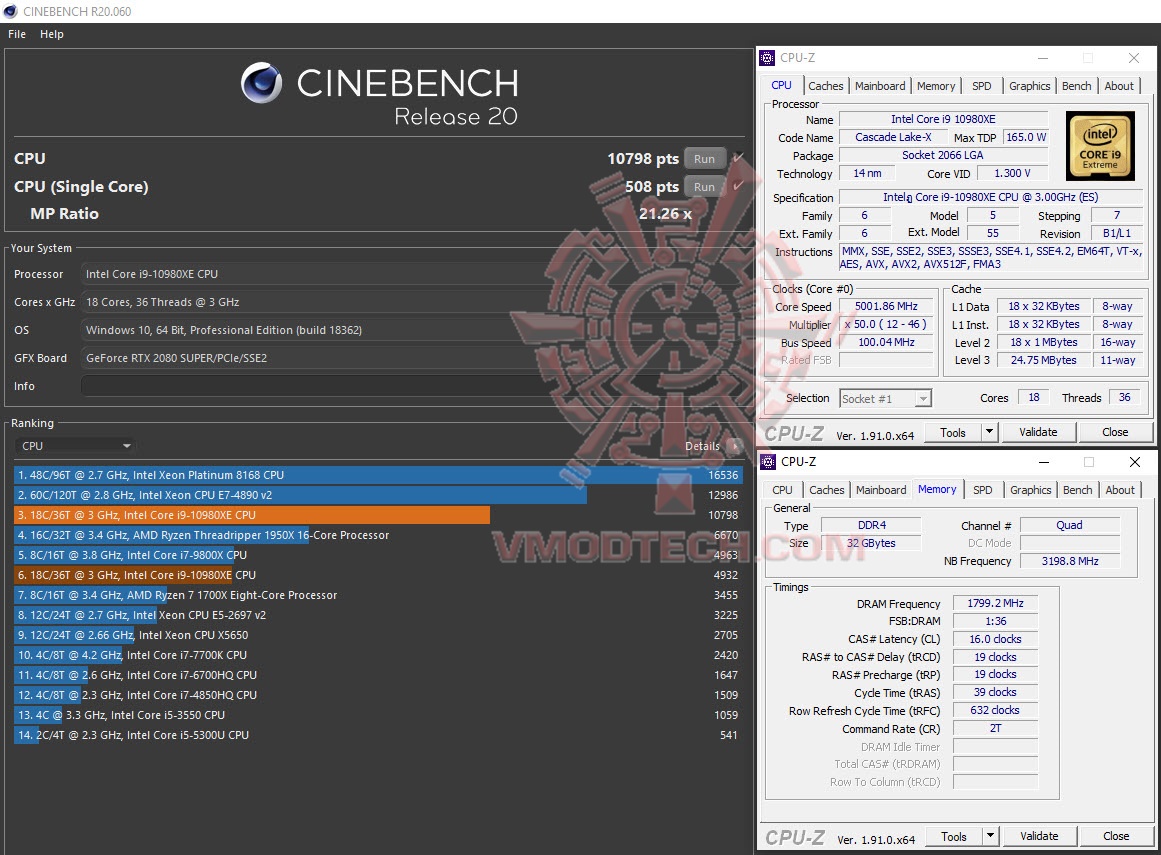The width and height of the screenshot is (1161, 855).
Task: Minimize the lower CPU-Z window
Action: [x=1044, y=462]
